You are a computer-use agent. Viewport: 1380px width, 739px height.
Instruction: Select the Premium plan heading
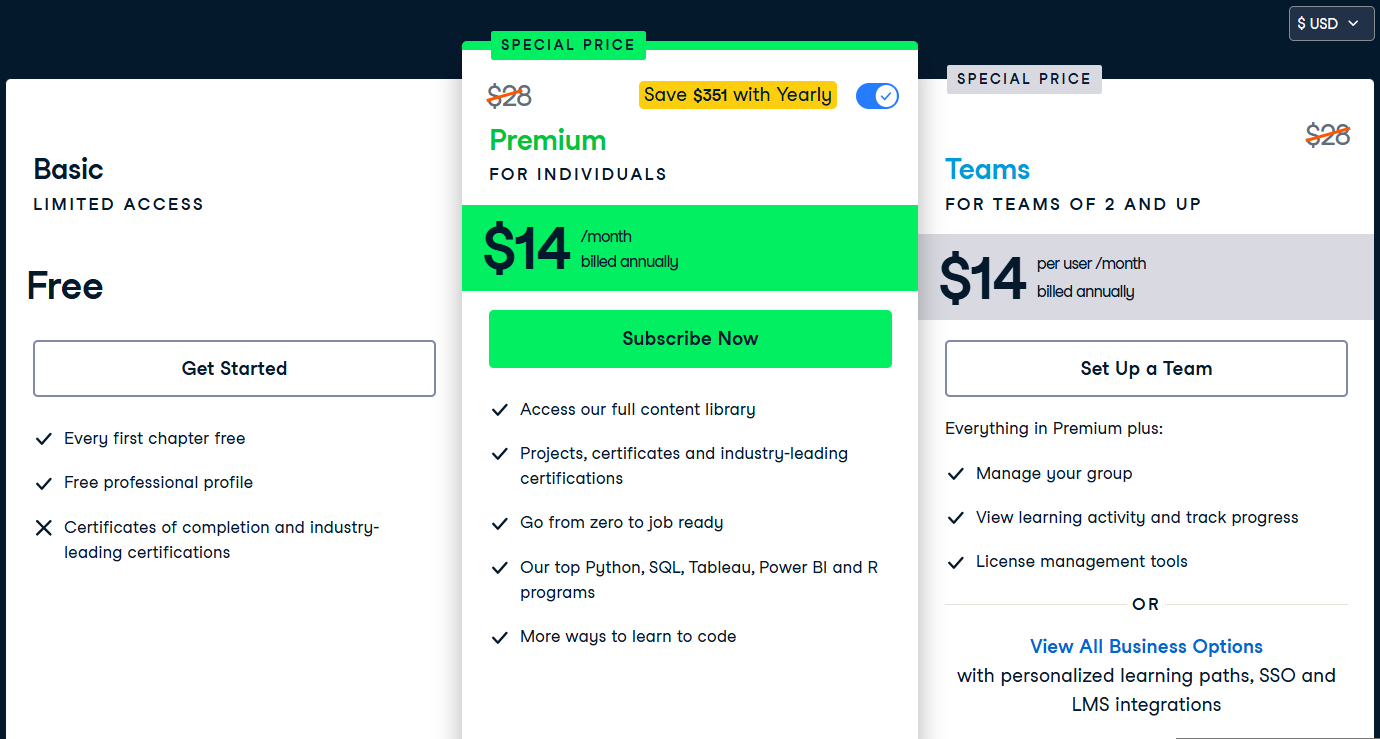pyautogui.click(x=548, y=140)
